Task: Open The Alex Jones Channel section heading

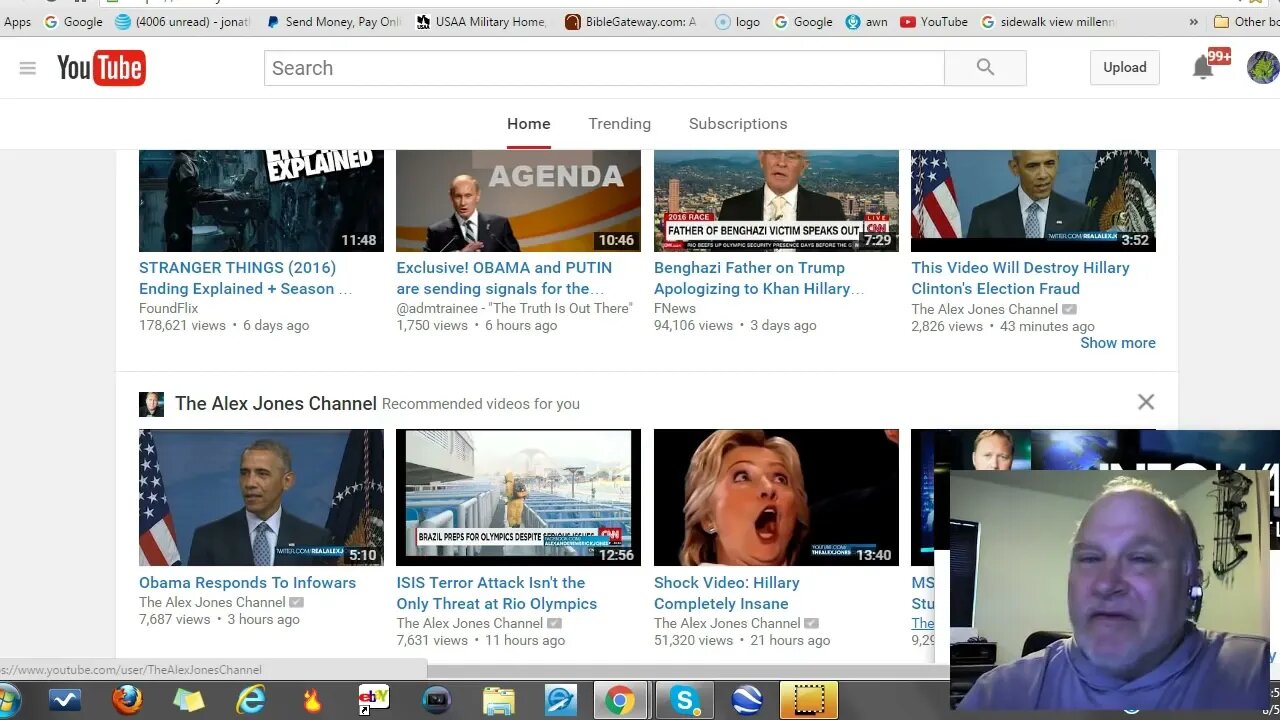Action: pos(276,404)
